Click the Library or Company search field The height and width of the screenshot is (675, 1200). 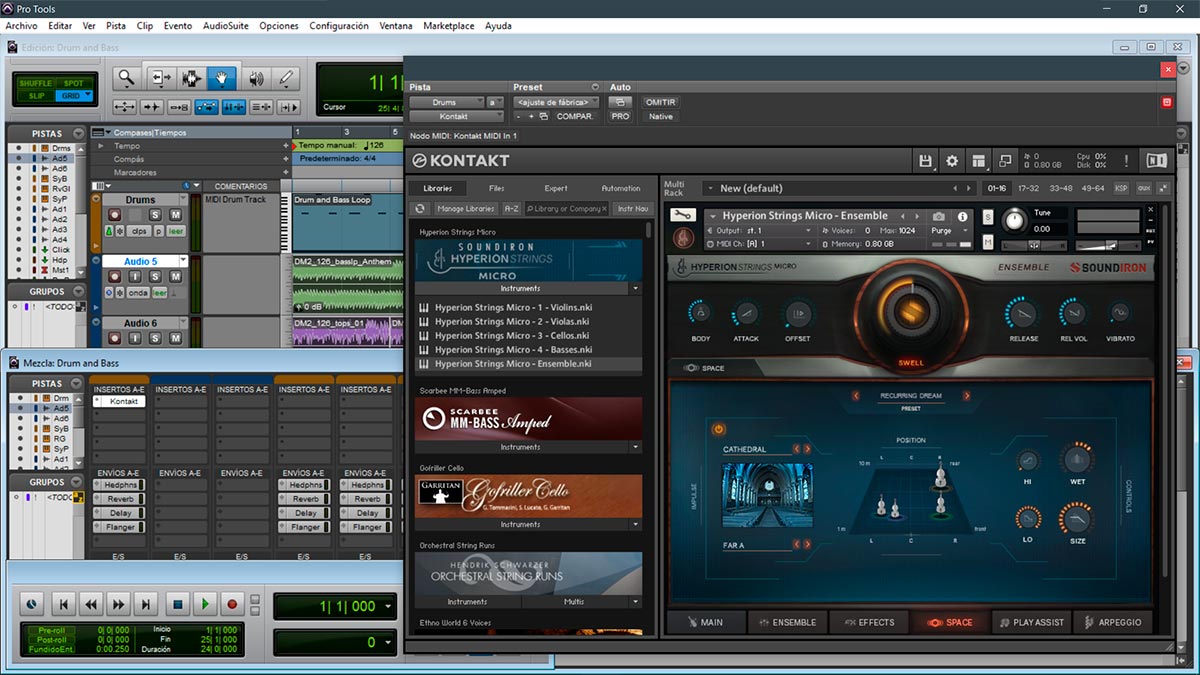pyautogui.click(x=566, y=208)
